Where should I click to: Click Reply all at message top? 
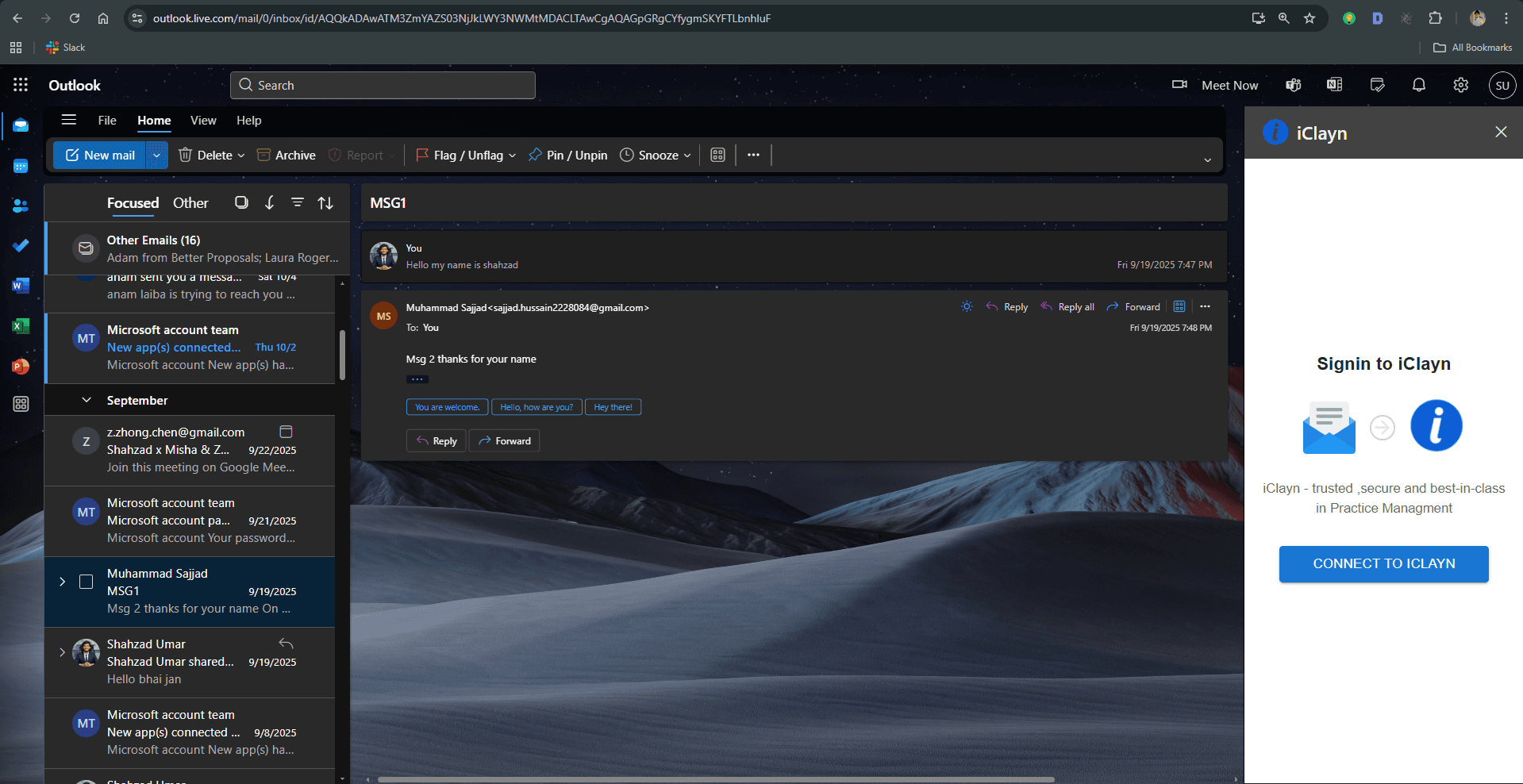pyautogui.click(x=1067, y=307)
